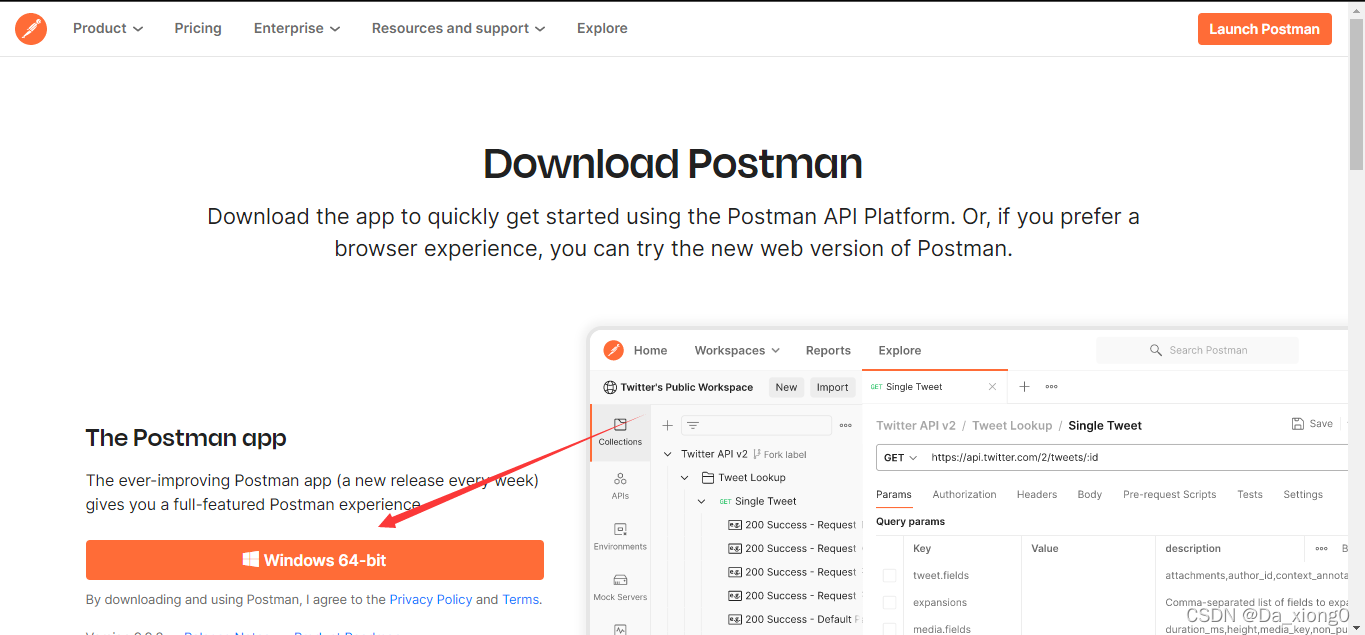This screenshot has width=1365, height=635.
Task: Switch to the Tests tab
Action: 1250,494
